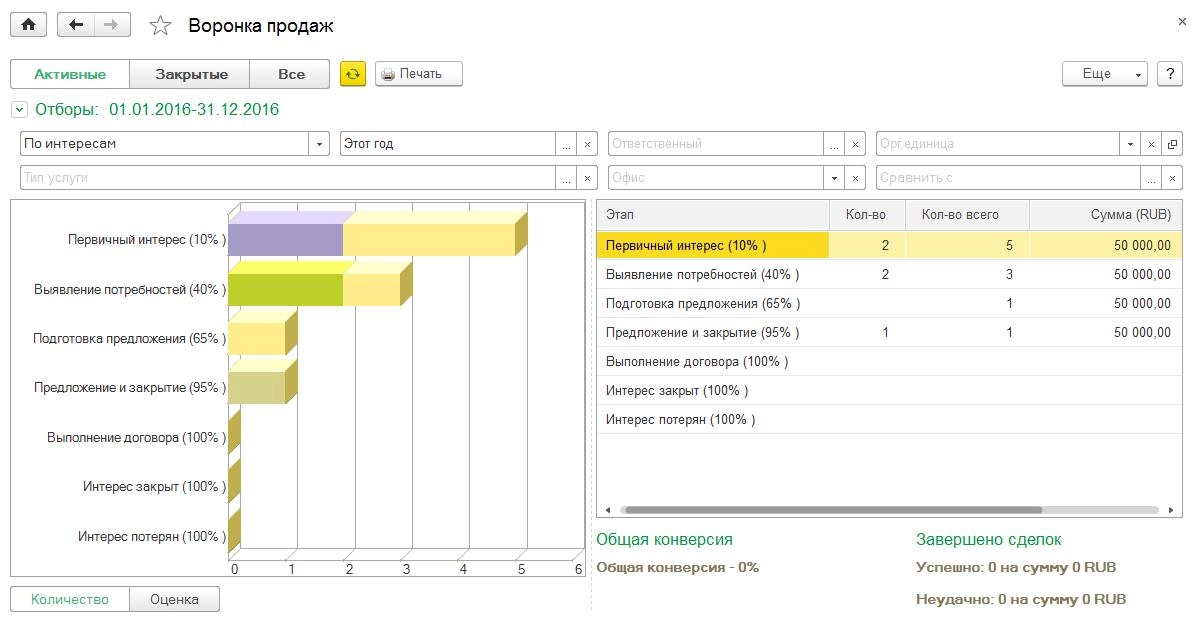Screen dimensions: 1199x618
Task: Open the Ещё menu
Action: pyautogui.click(x=1099, y=73)
